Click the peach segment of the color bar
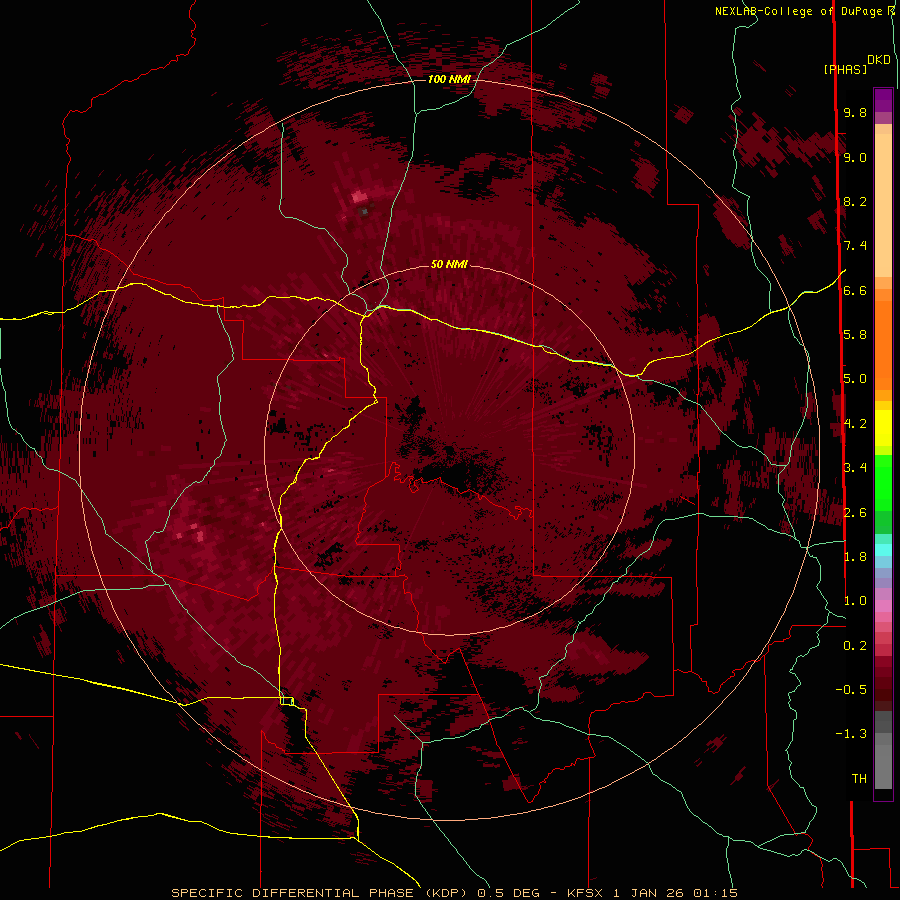The height and width of the screenshot is (900, 900). (x=883, y=201)
